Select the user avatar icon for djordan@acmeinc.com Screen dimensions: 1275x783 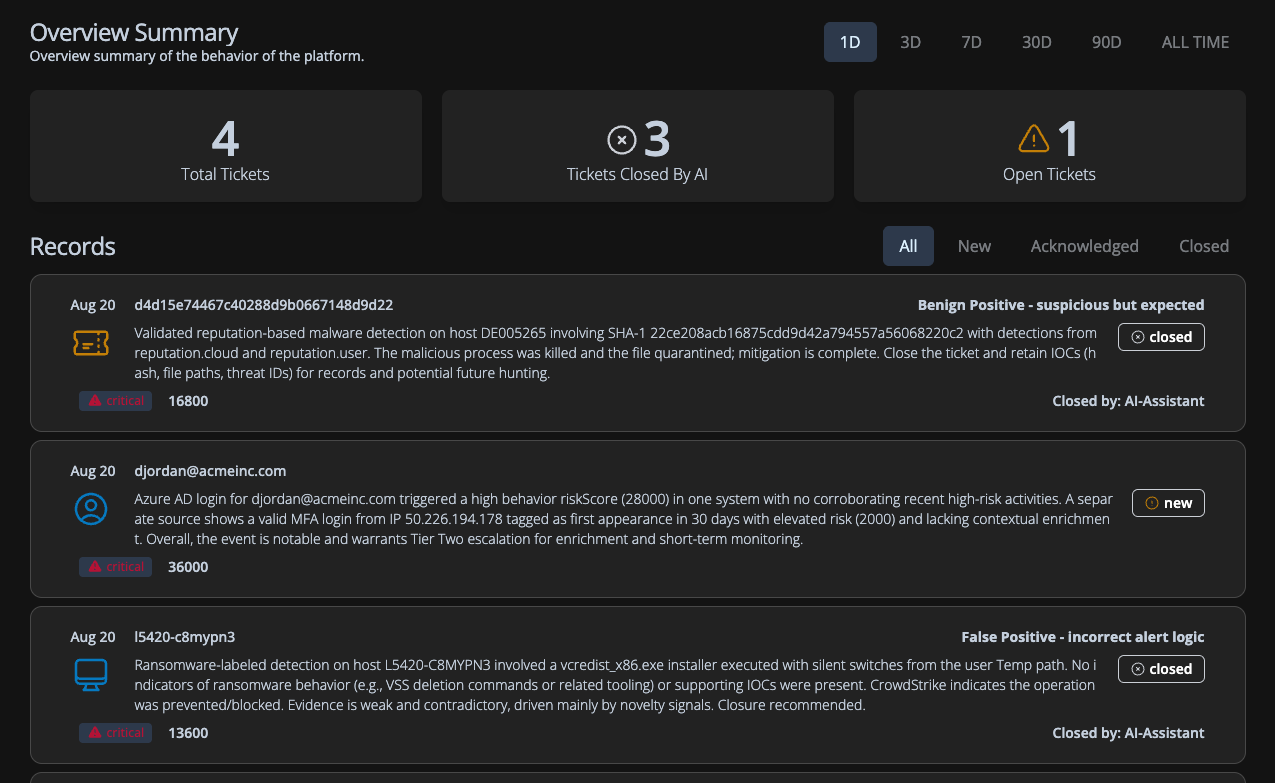coord(92,508)
